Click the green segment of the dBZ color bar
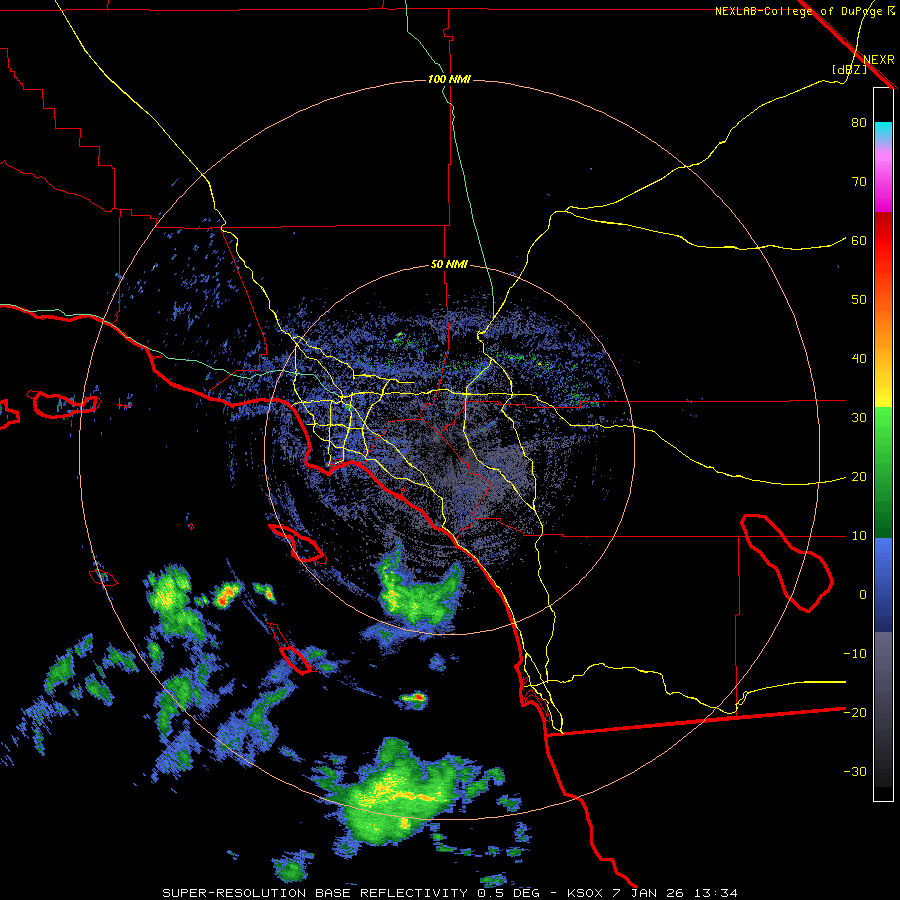900x900 pixels. pos(883,472)
